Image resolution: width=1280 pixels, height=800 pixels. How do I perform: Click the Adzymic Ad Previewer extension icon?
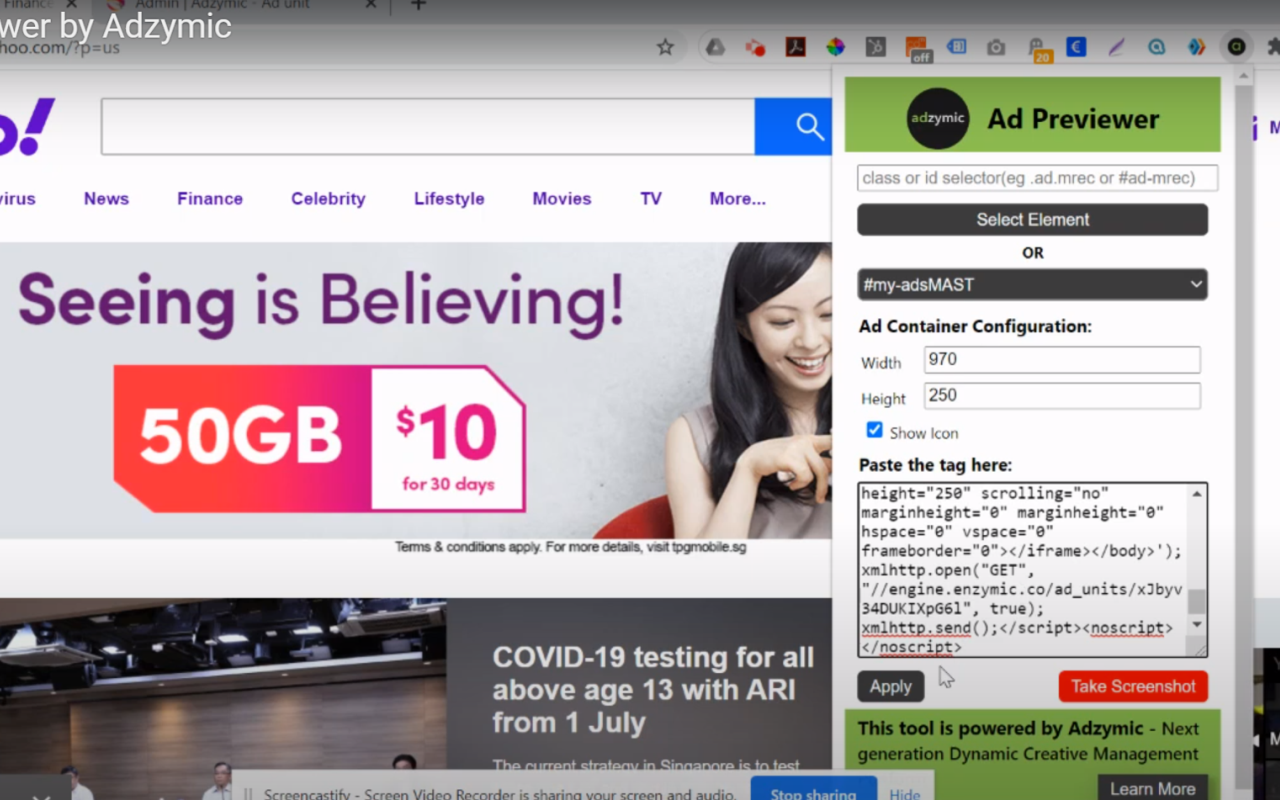1237,47
